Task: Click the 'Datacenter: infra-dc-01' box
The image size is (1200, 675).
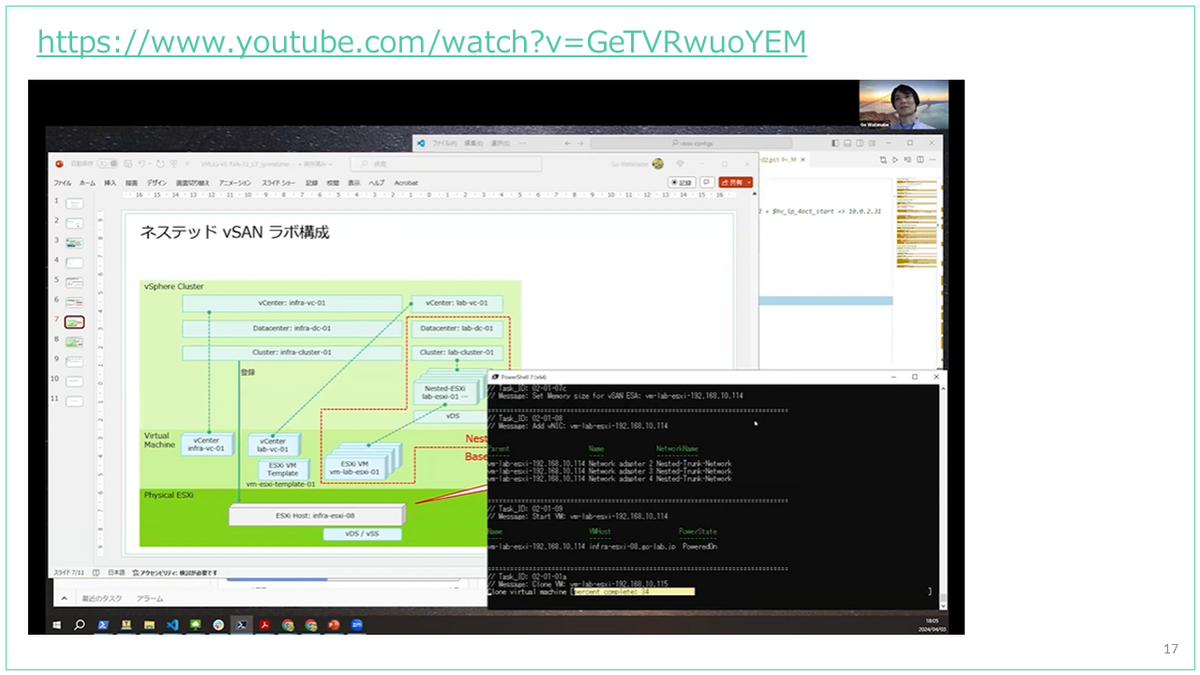Action: pos(292,328)
